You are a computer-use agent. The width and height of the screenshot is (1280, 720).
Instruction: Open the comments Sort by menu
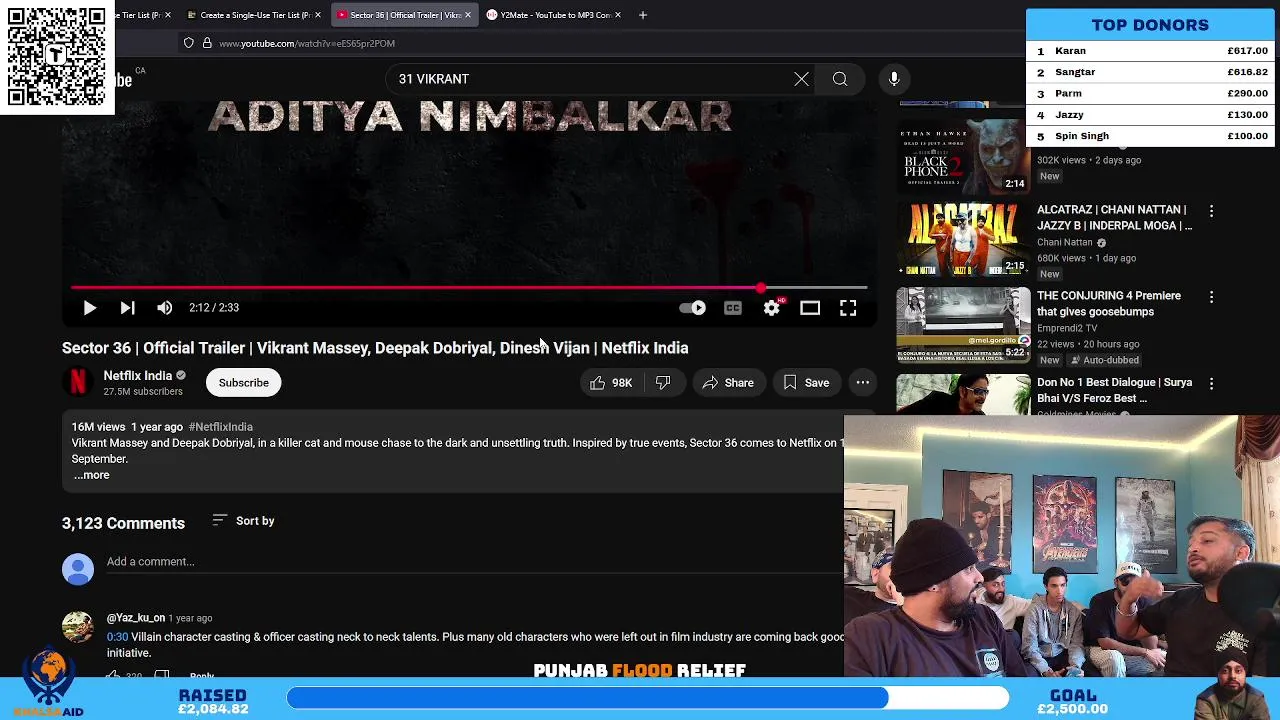pyautogui.click(x=244, y=521)
